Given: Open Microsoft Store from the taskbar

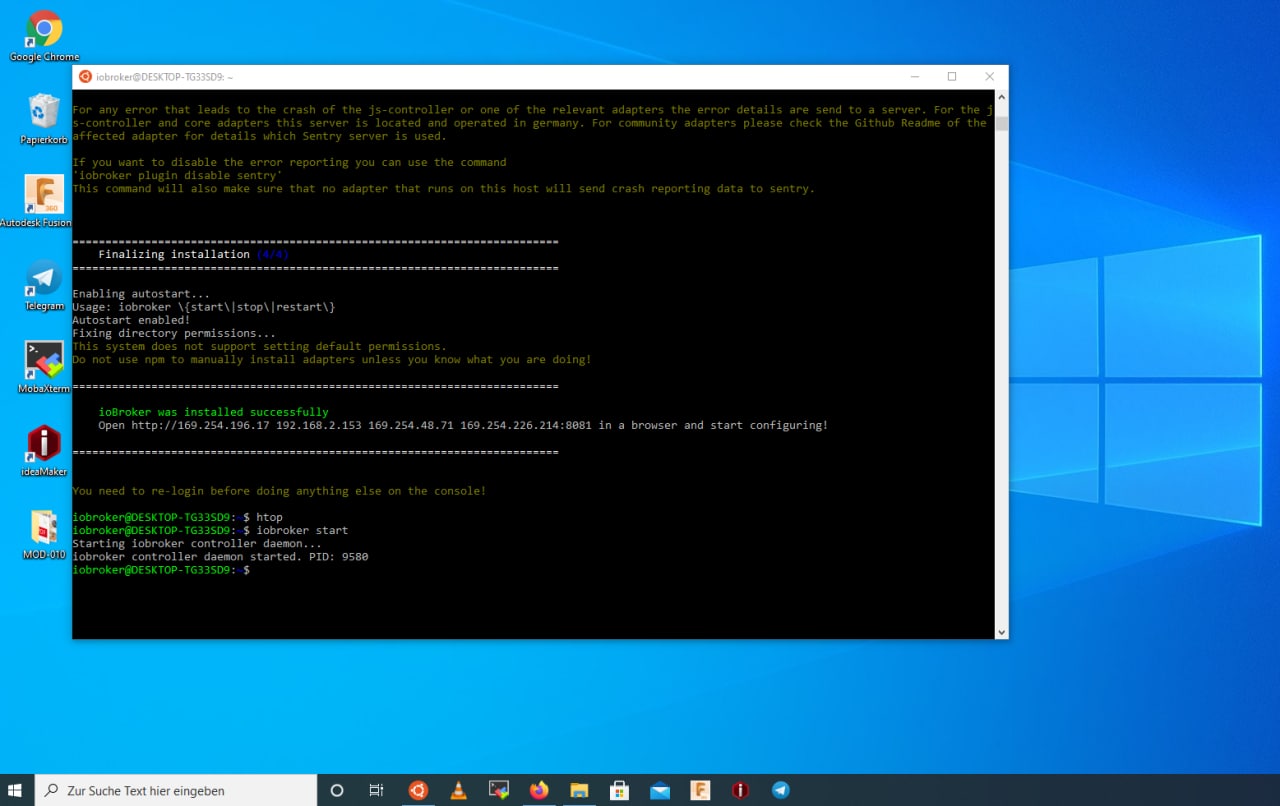Looking at the screenshot, I should (619, 790).
